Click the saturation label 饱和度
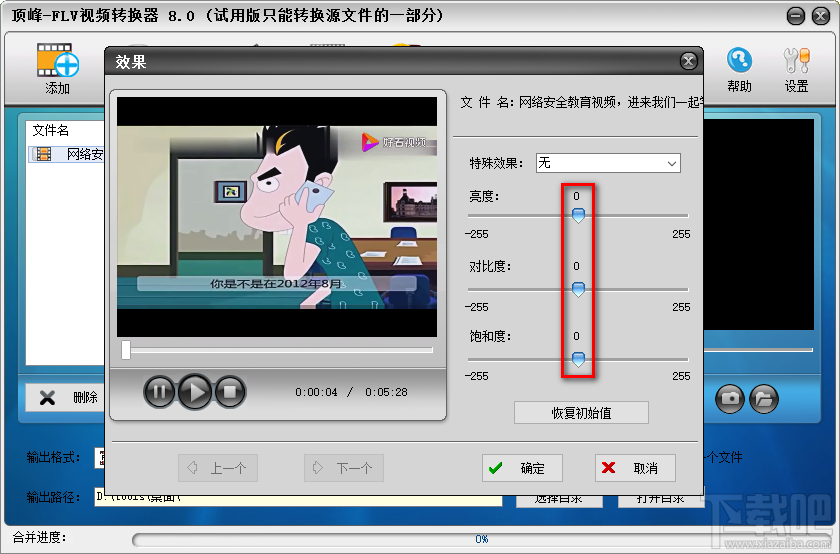The image size is (840, 554). (490, 336)
